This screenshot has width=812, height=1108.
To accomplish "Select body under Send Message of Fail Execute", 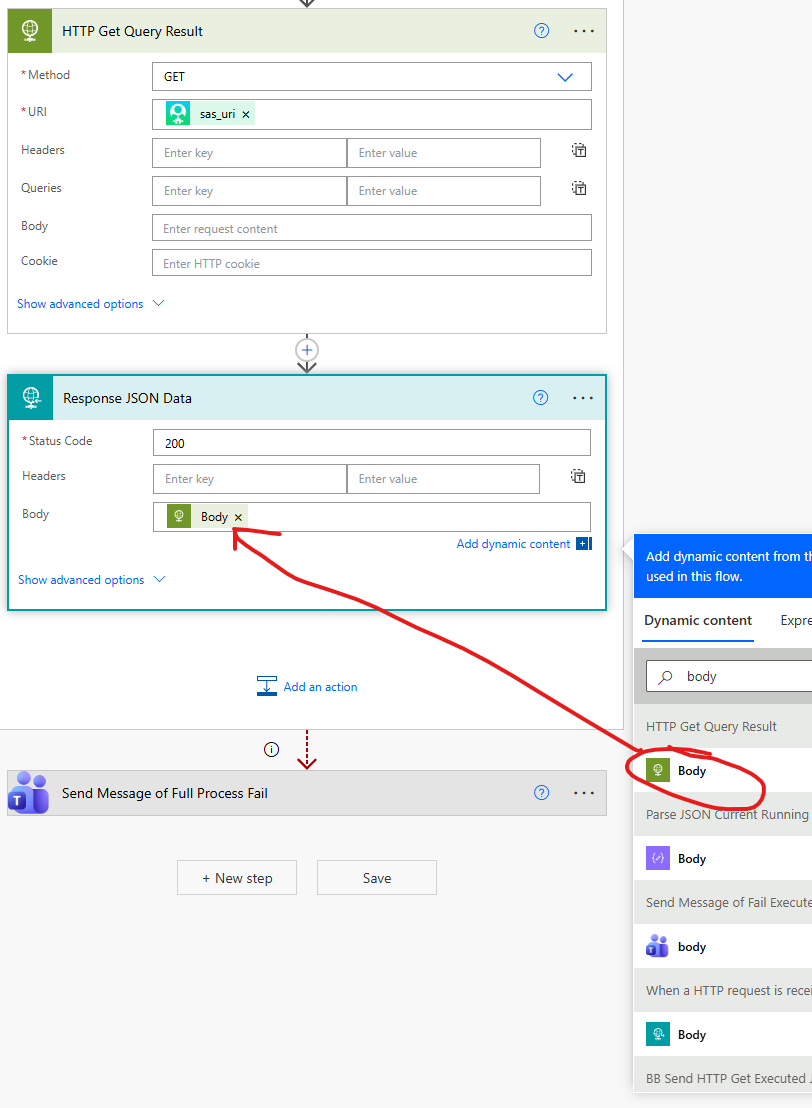I will 723,946.
